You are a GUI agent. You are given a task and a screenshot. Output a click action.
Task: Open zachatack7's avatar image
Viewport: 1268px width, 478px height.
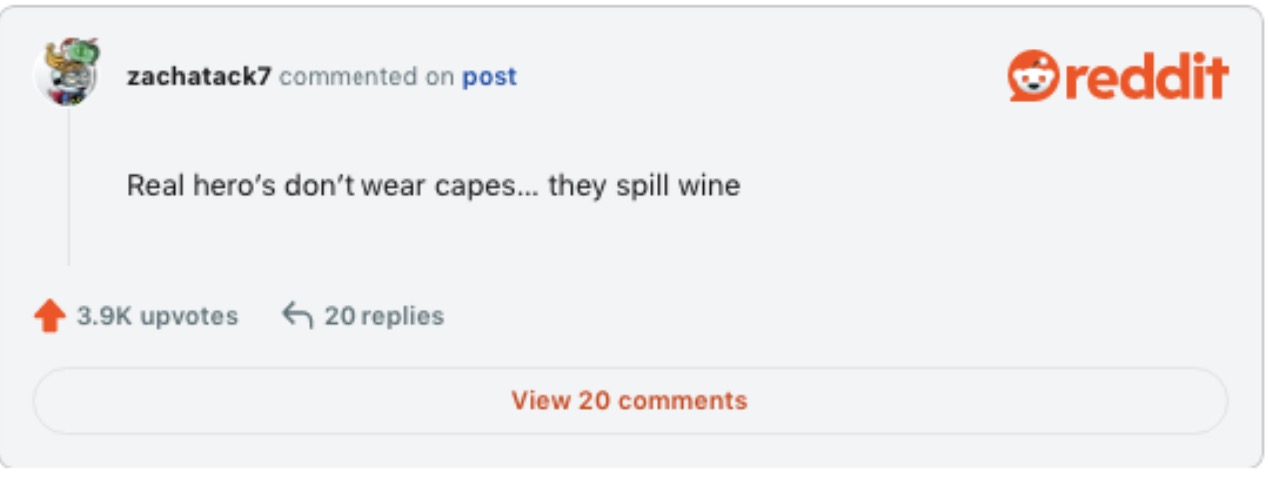[67, 72]
